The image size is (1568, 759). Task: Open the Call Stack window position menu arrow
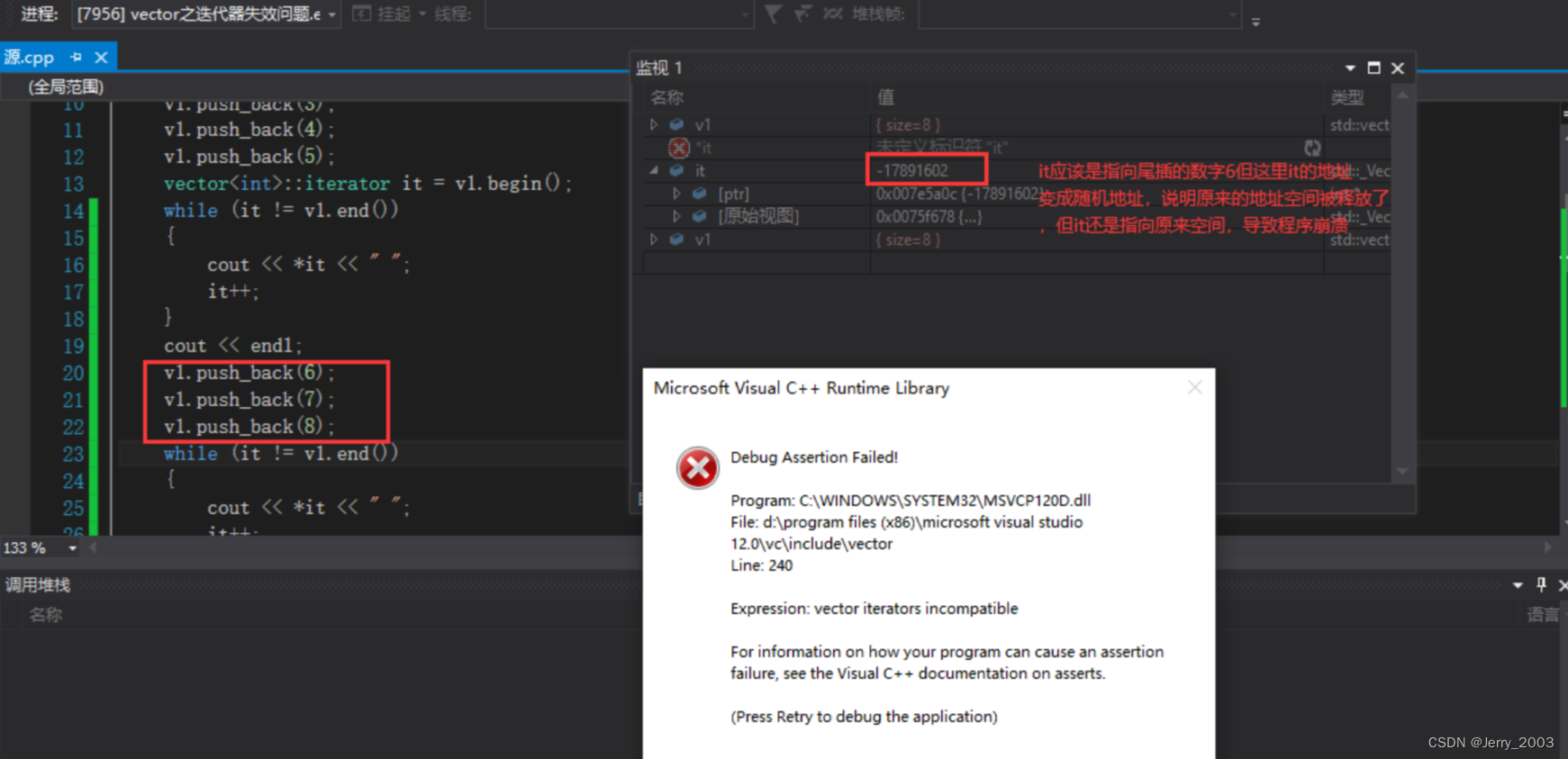pos(1518,585)
